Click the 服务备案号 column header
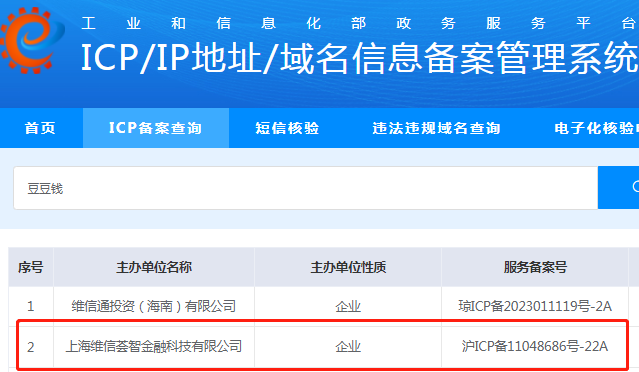The width and height of the screenshot is (639, 372). point(535,267)
